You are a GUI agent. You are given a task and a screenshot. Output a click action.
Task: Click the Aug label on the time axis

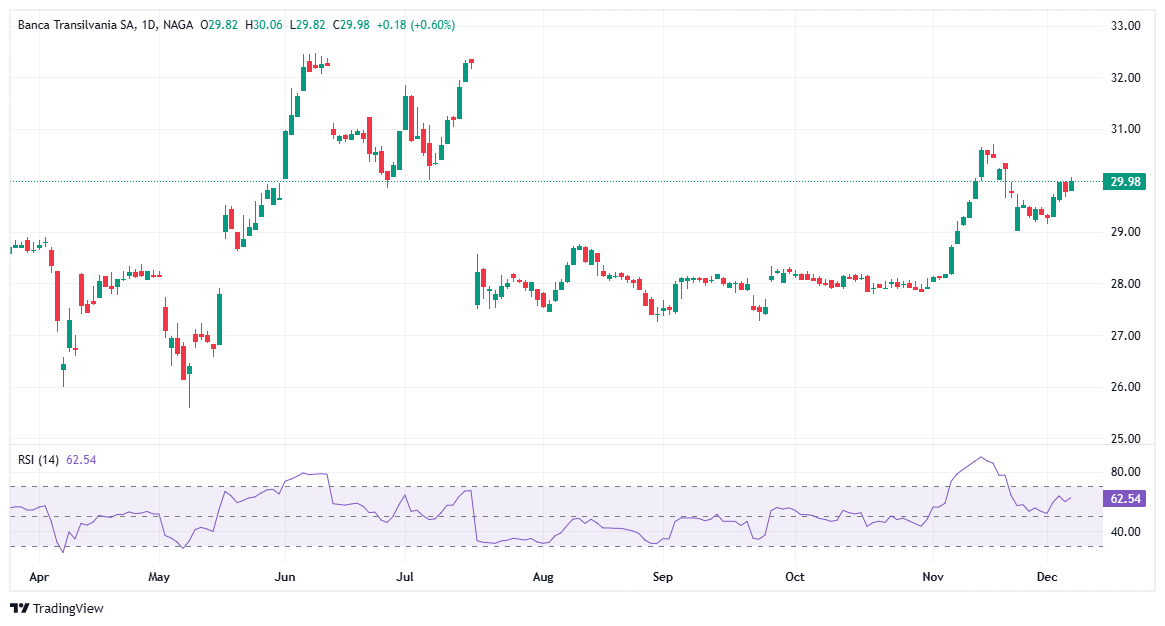point(543,577)
